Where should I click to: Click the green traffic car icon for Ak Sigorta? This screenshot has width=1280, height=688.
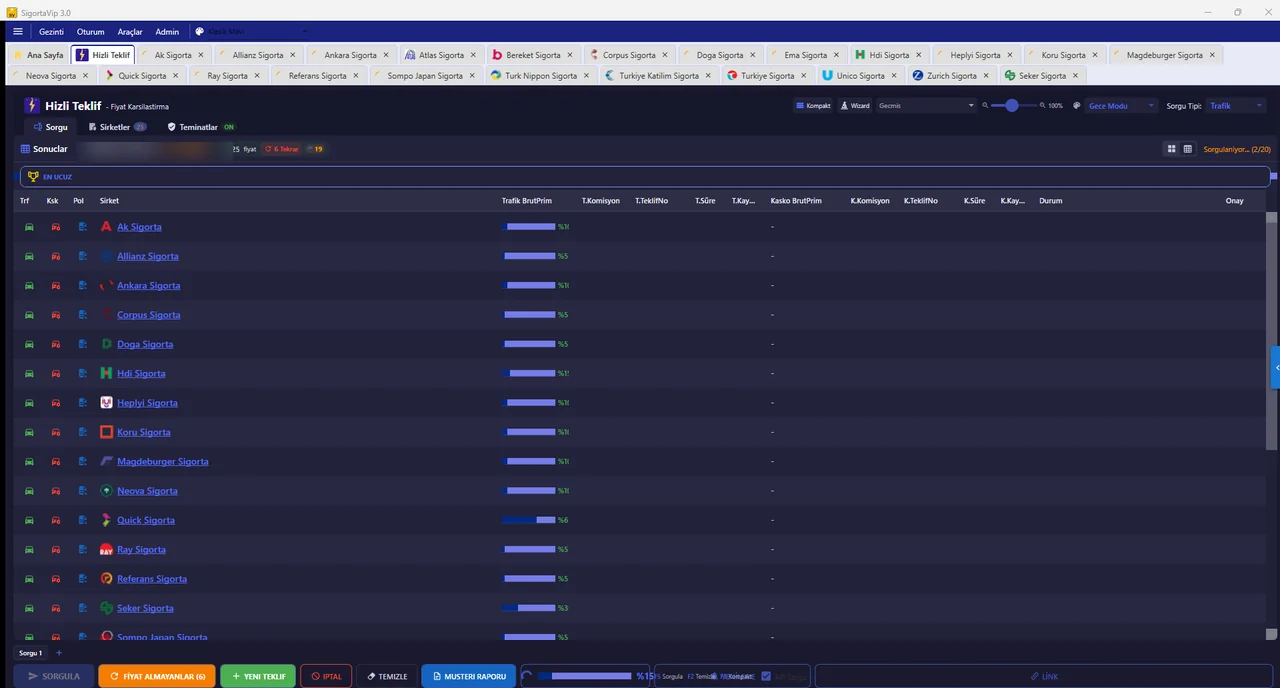pos(29,227)
